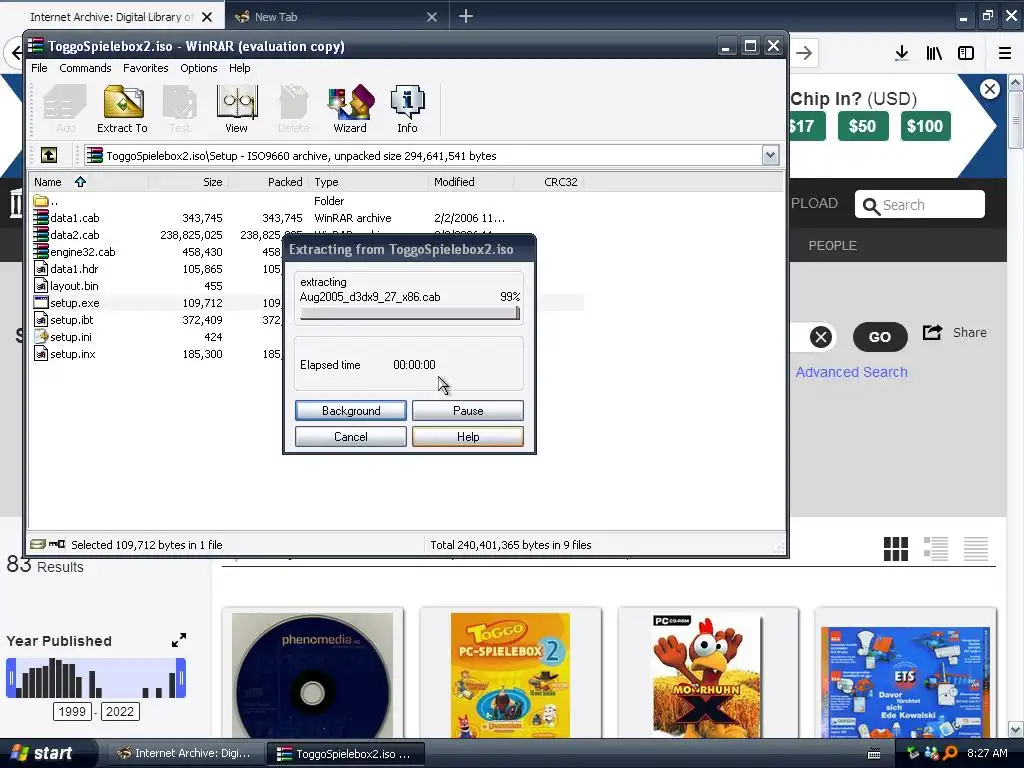
Task: Switch results to compact list view
Action: (x=976, y=549)
